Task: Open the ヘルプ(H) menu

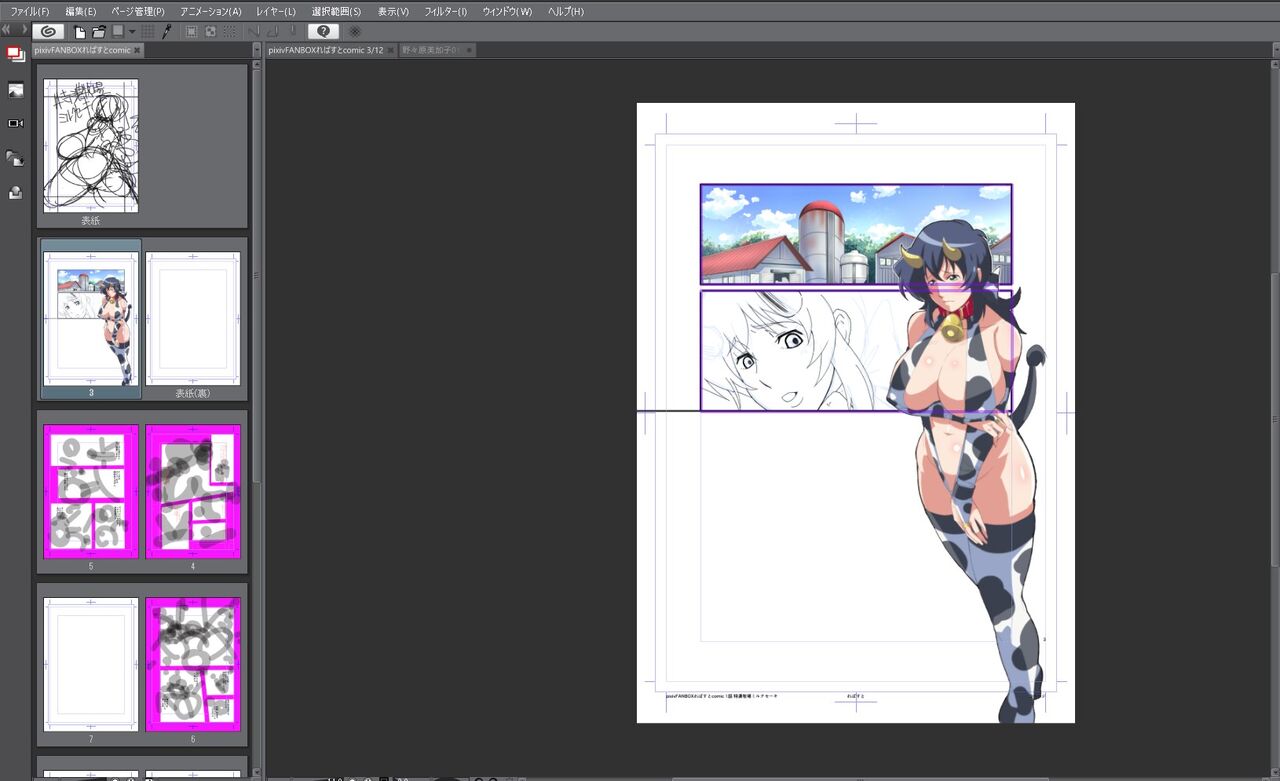Action: 566,11
